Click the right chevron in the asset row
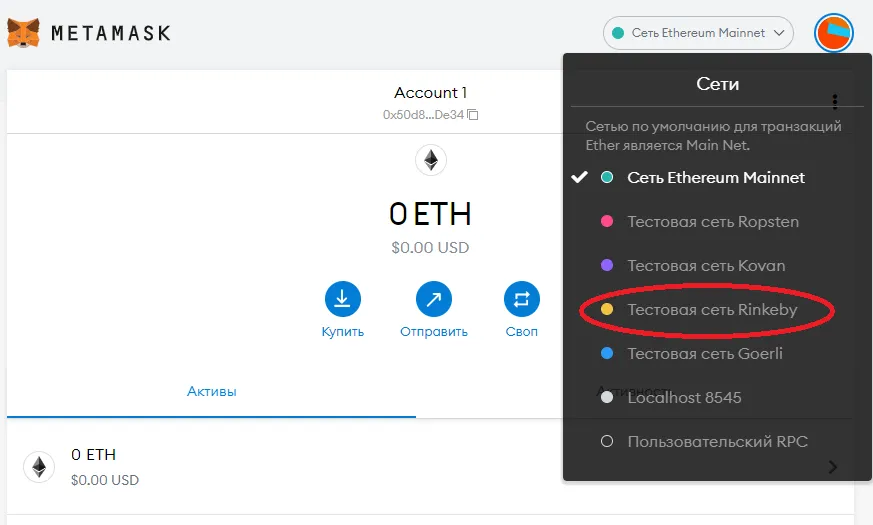Screen dimensions: 873x525 833,467
